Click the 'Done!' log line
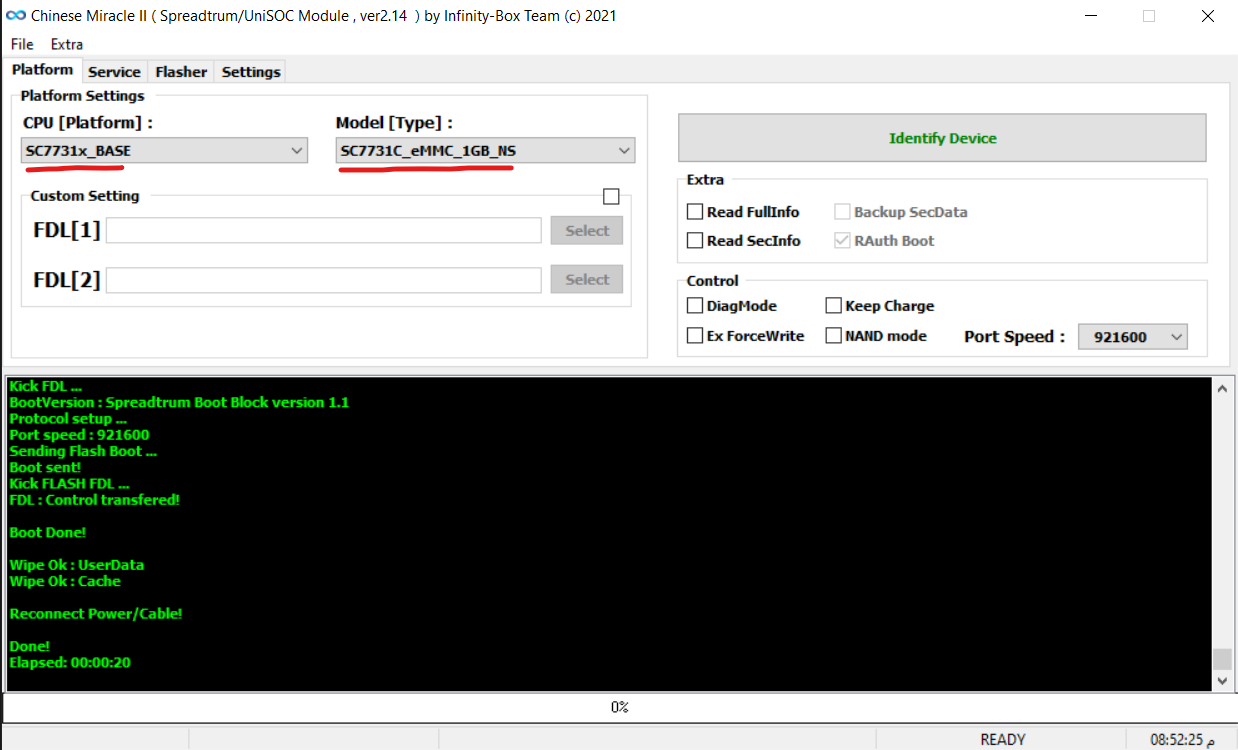Viewport: 1238px width, 750px height. point(30,646)
